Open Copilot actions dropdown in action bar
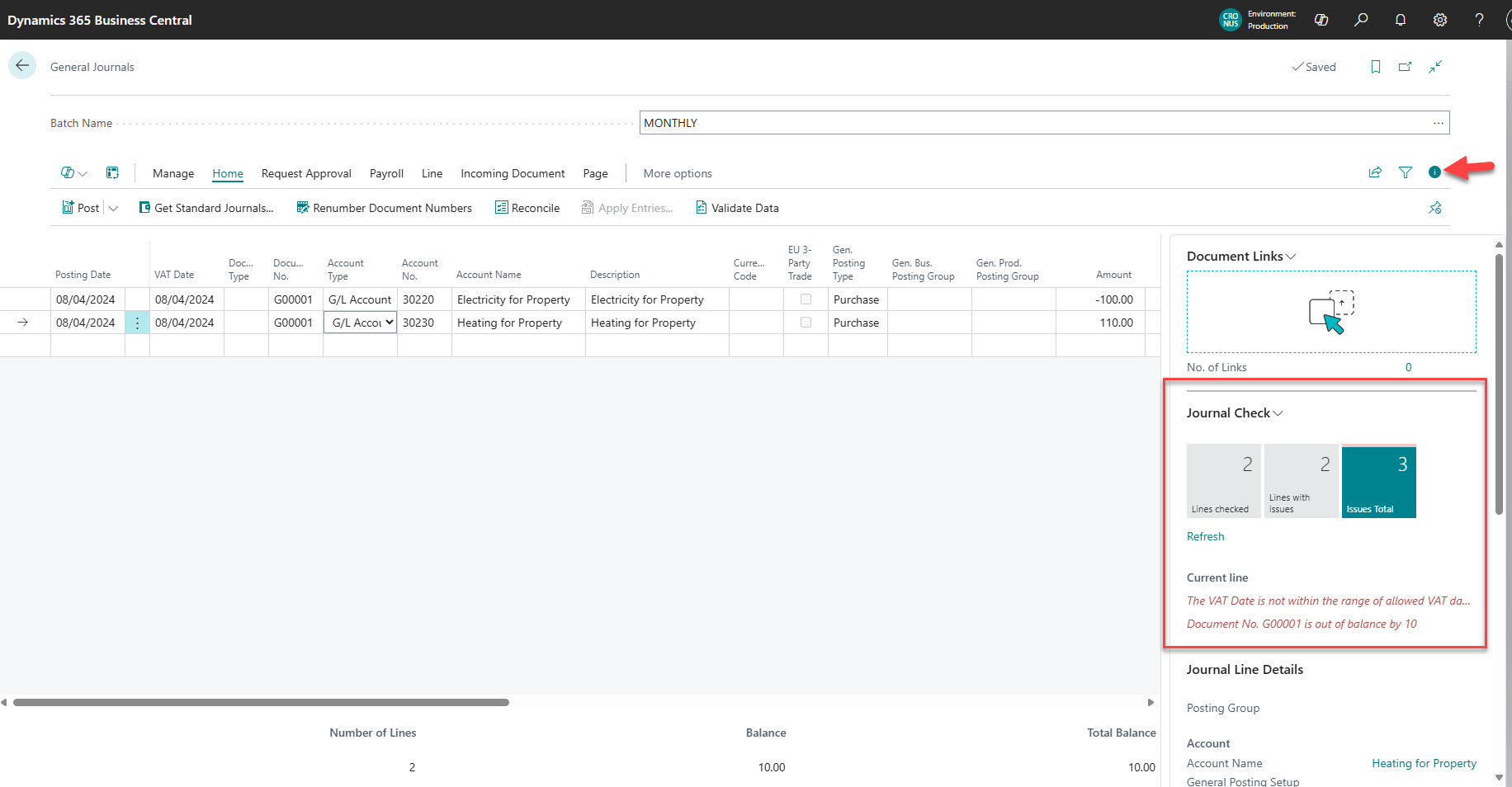This screenshot has height=787, width=1512. point(74,173)
